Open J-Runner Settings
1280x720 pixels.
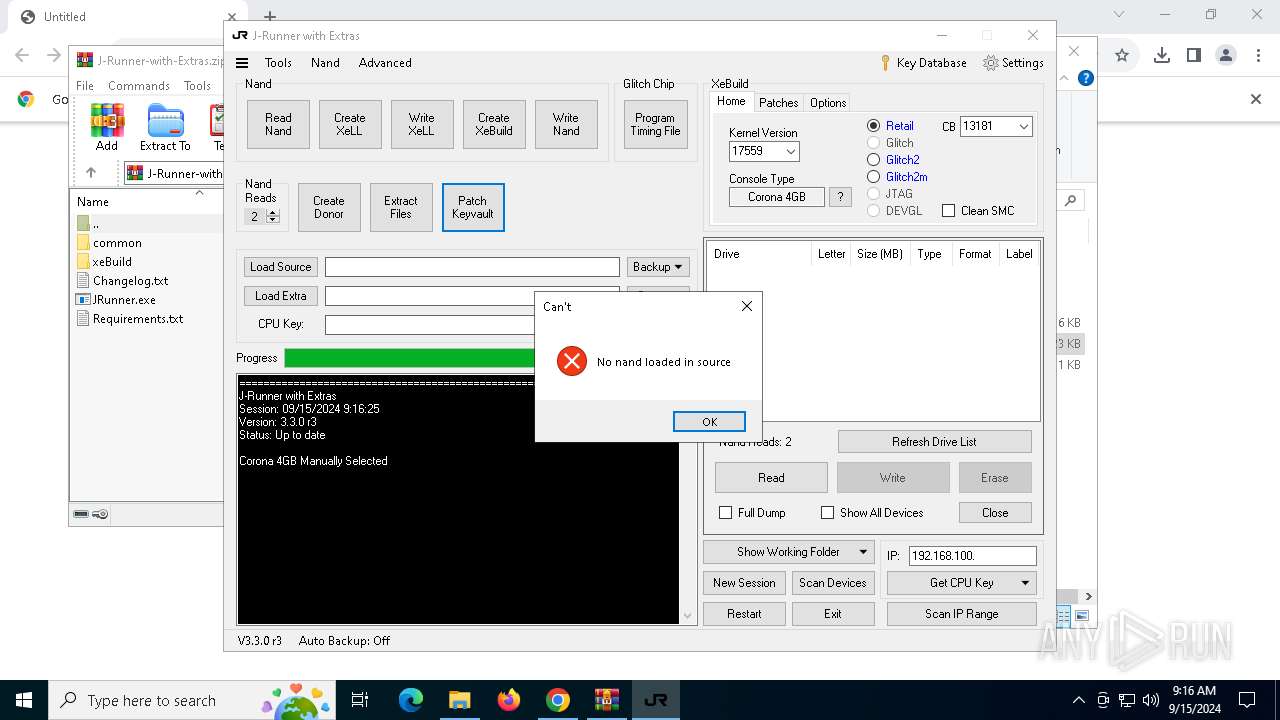tap(1014, 63)
